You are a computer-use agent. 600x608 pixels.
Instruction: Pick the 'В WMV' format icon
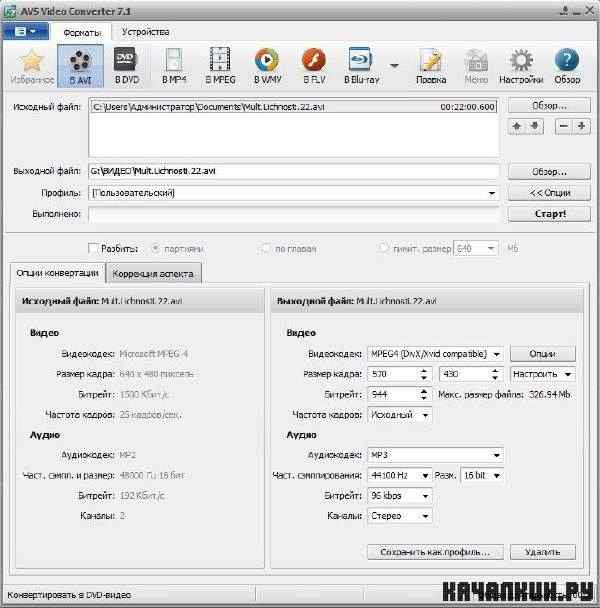coord(267,66)
